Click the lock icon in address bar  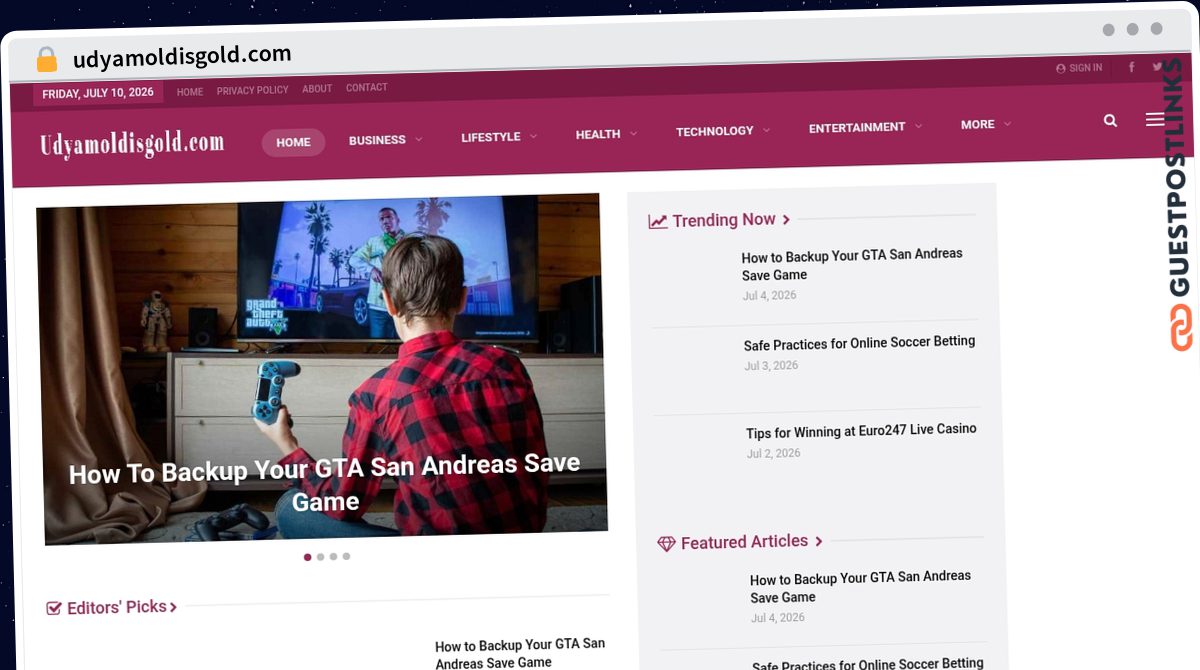pyautogui.click(x=47, y=59)
